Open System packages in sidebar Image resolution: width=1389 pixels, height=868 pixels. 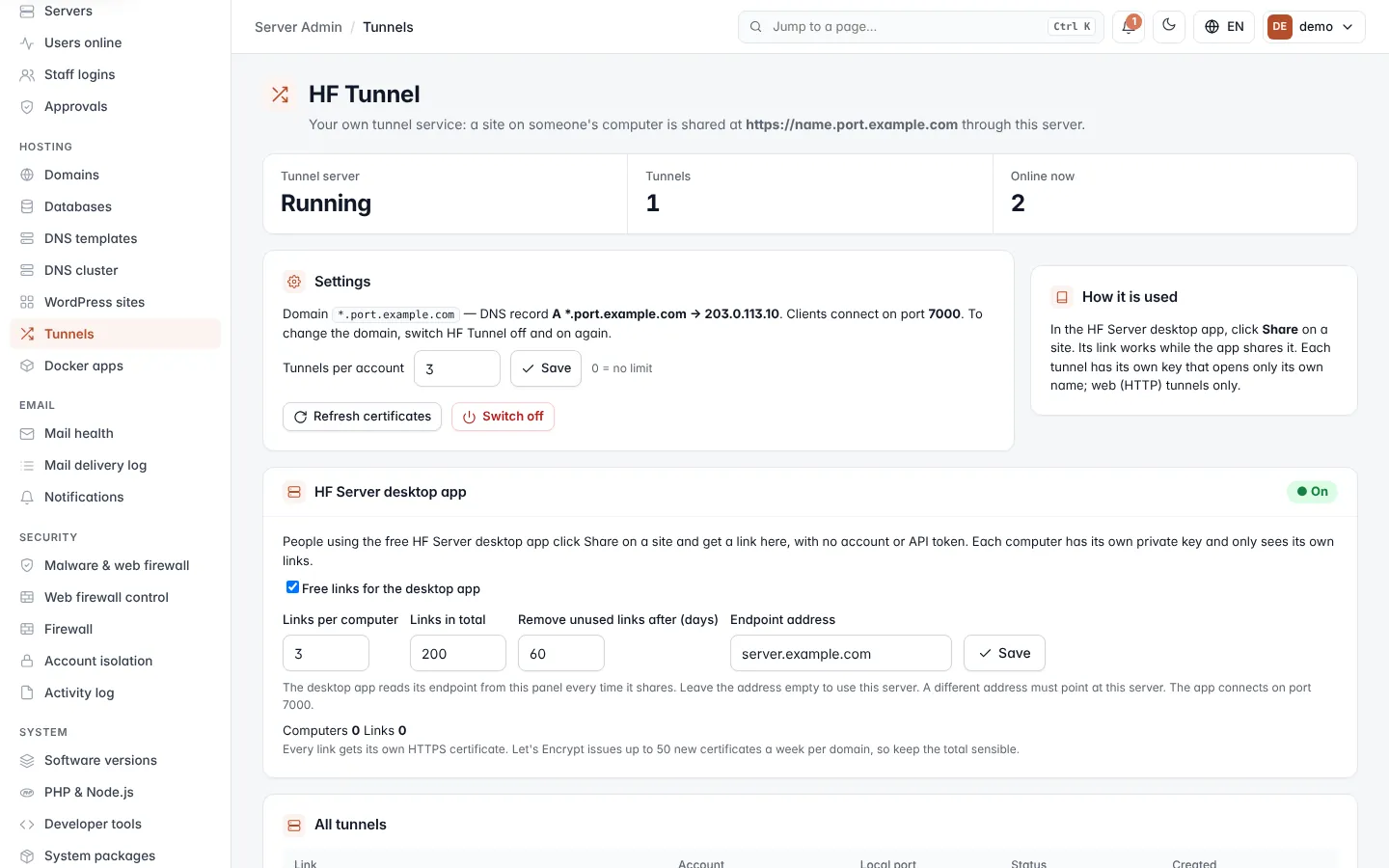pos(116,856)
